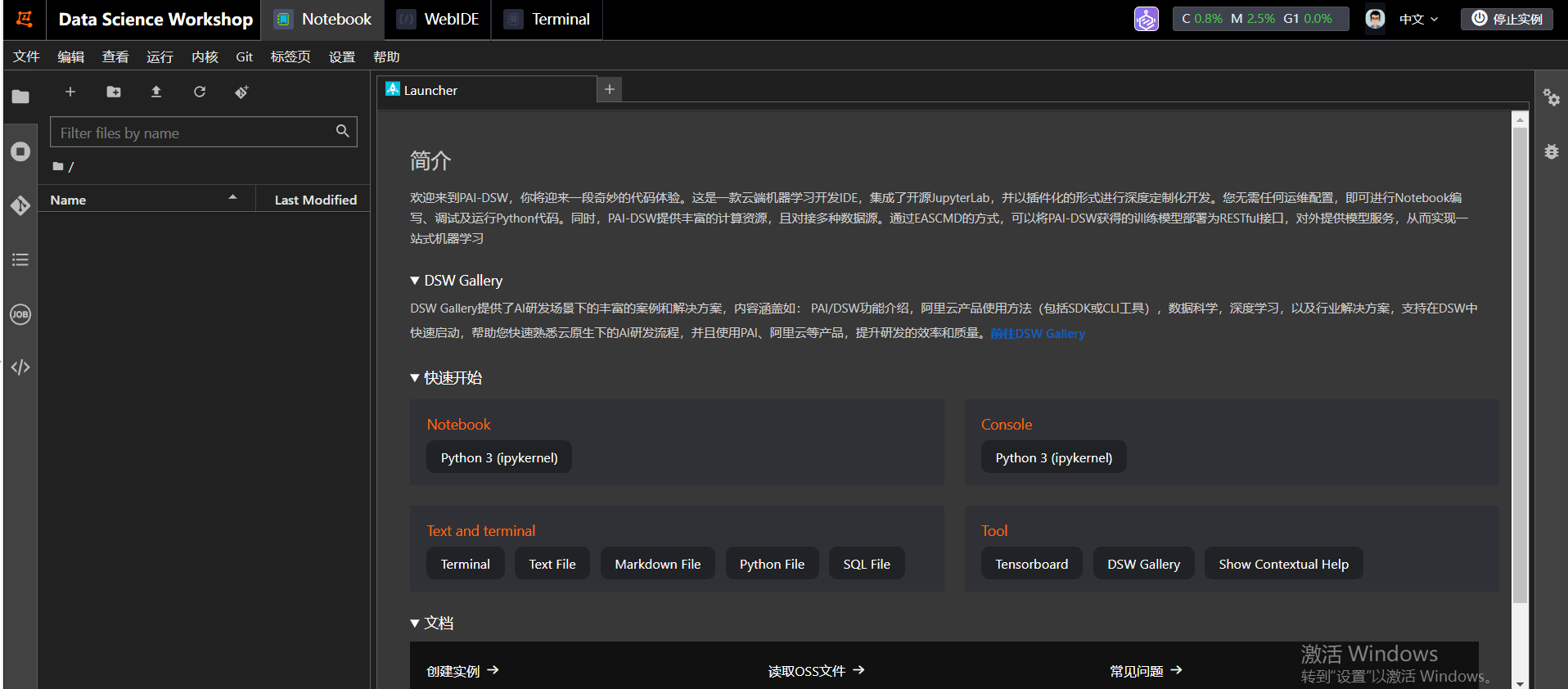Open the 中文 language dropdown

point(1418,19)
